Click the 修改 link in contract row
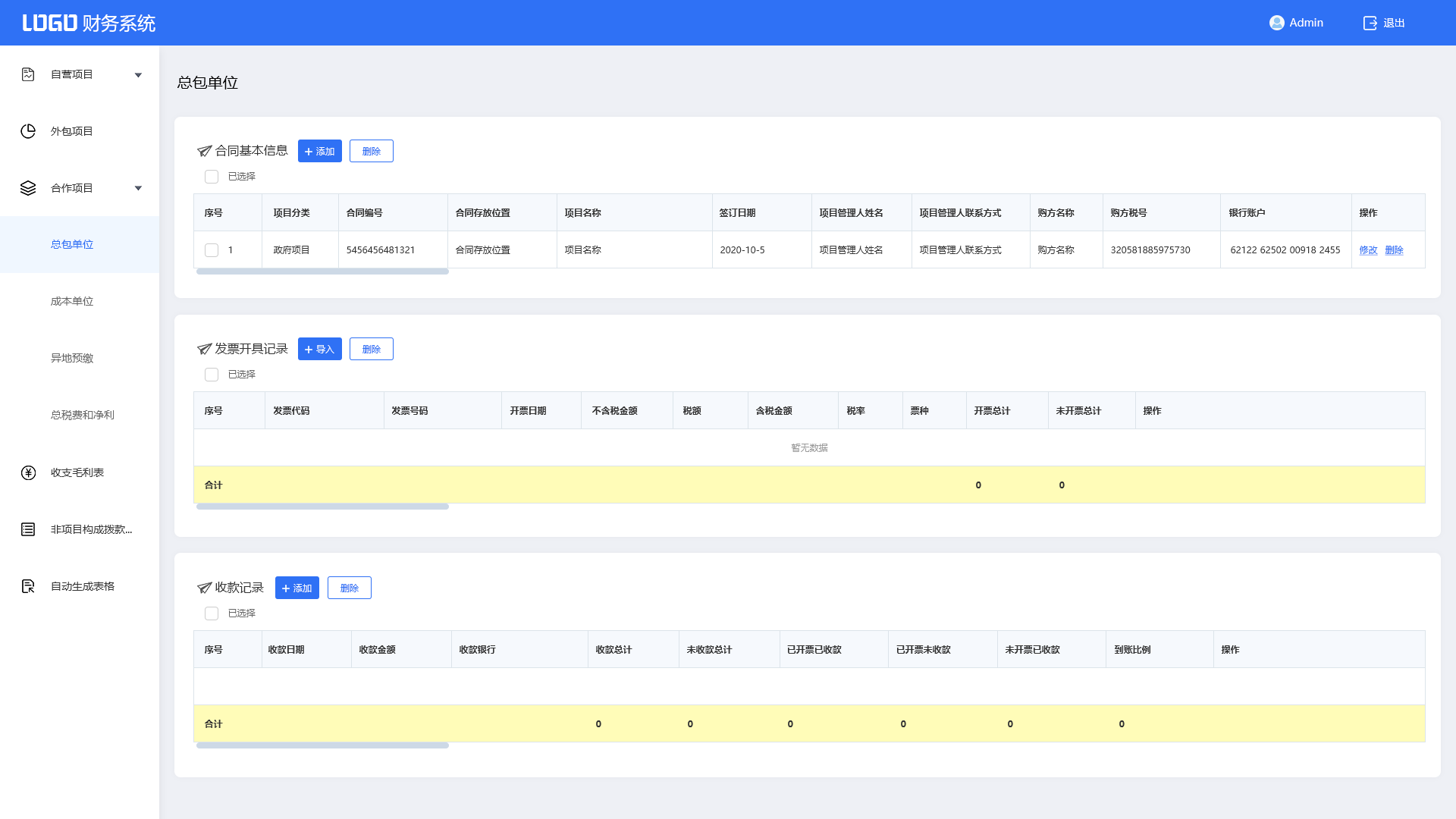This screenshot has width=1456, height=819. pyautogui.click(x=1368, y=250)
